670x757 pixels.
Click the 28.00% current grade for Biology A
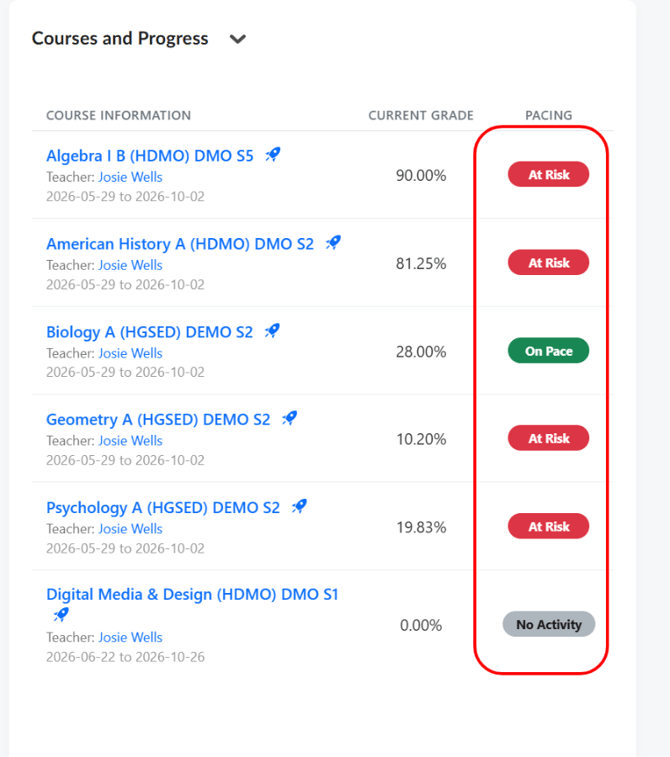click(x=421, y=351)
